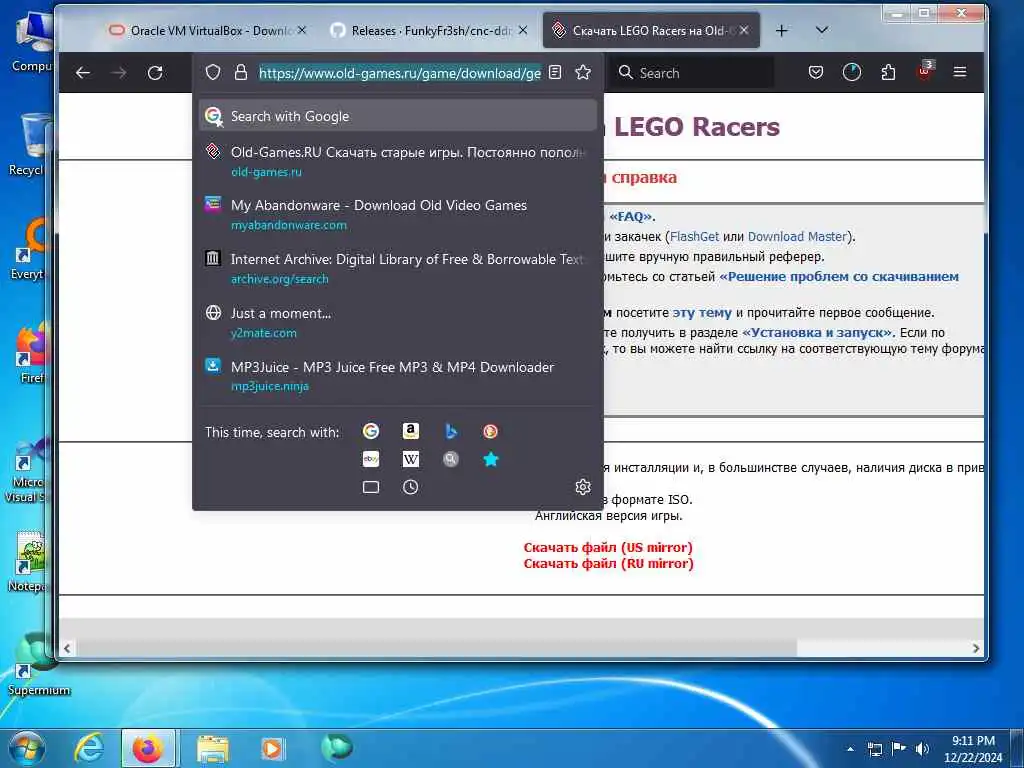
Task: Open the uBlock extension icon with badge
Action: pos(925,71)
